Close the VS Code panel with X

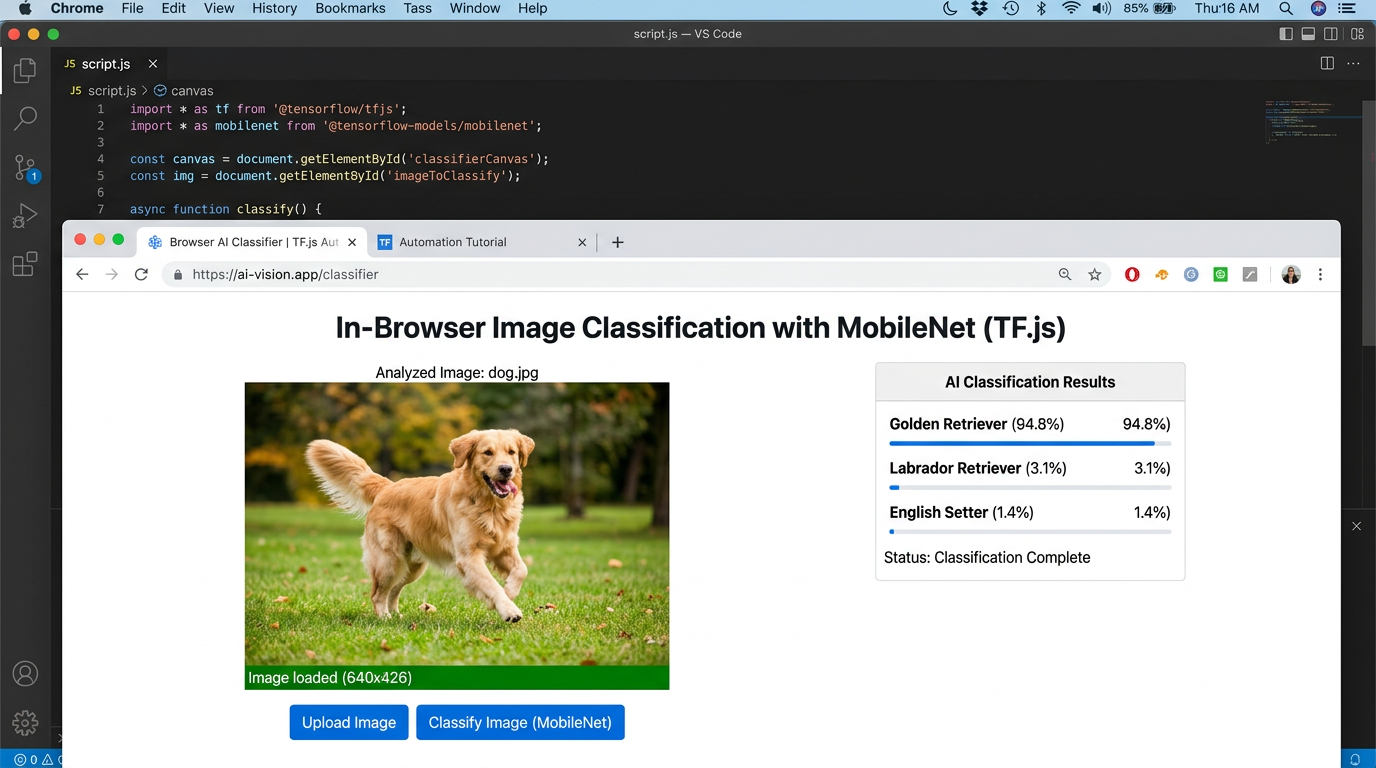[x=1356, y=526]
